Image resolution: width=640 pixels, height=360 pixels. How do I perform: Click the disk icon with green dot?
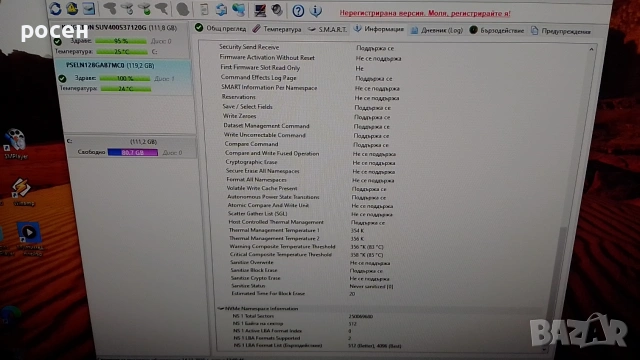(144, 9)
